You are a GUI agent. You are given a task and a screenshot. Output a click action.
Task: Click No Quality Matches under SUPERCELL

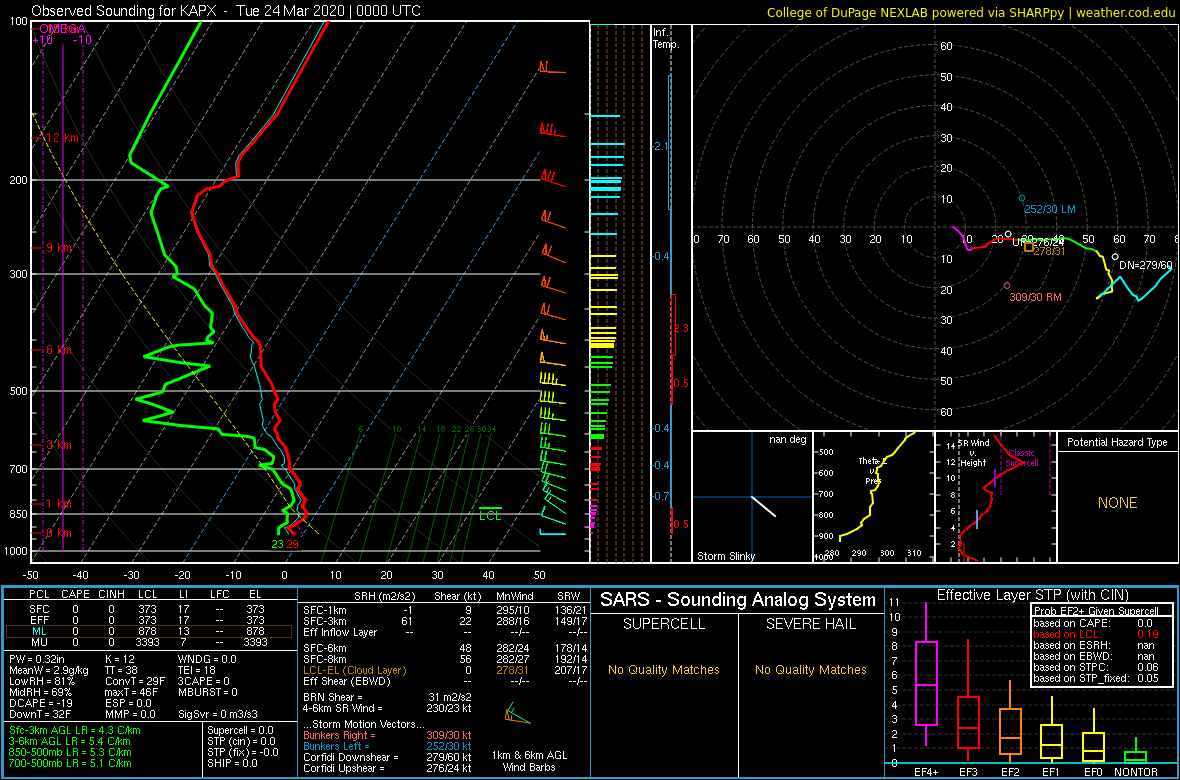664,669
